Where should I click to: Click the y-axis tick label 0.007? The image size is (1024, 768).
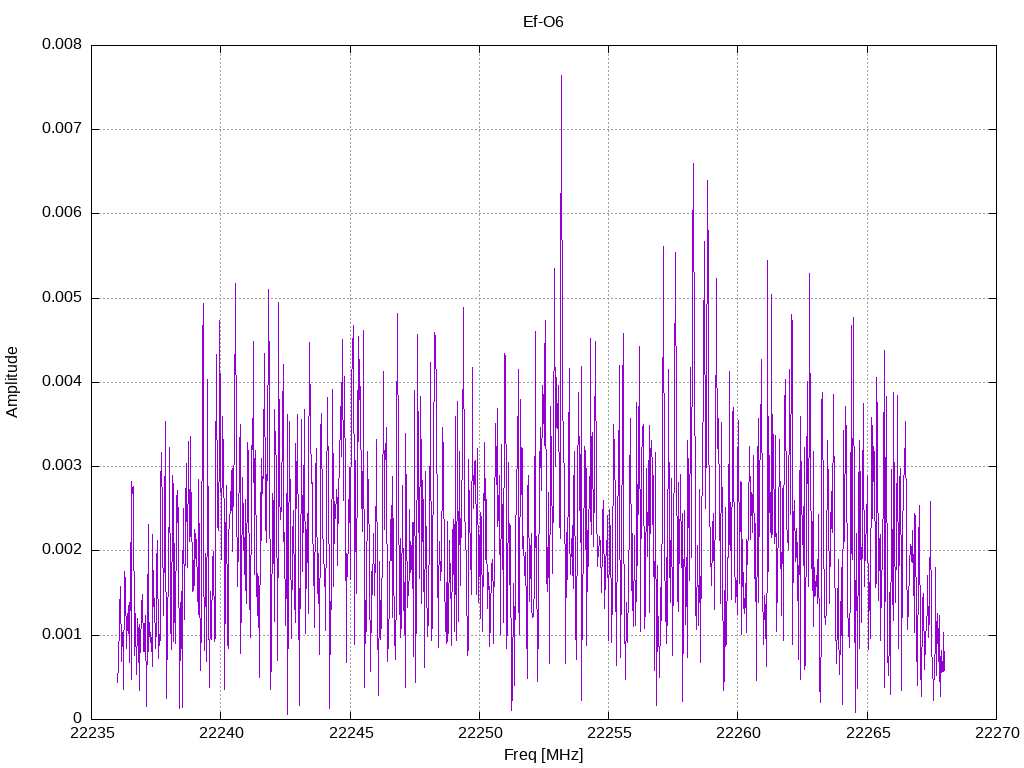[62, 128]
